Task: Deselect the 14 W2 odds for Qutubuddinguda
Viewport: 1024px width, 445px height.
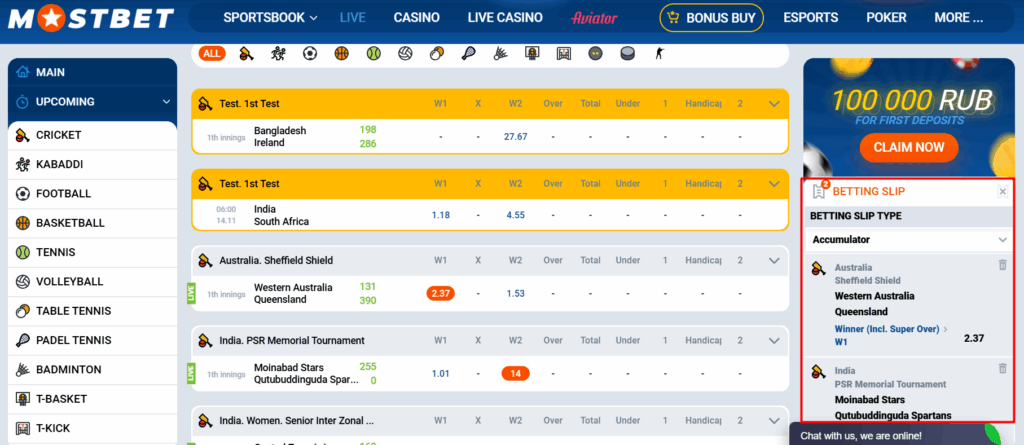Action: tap(515, 374)
